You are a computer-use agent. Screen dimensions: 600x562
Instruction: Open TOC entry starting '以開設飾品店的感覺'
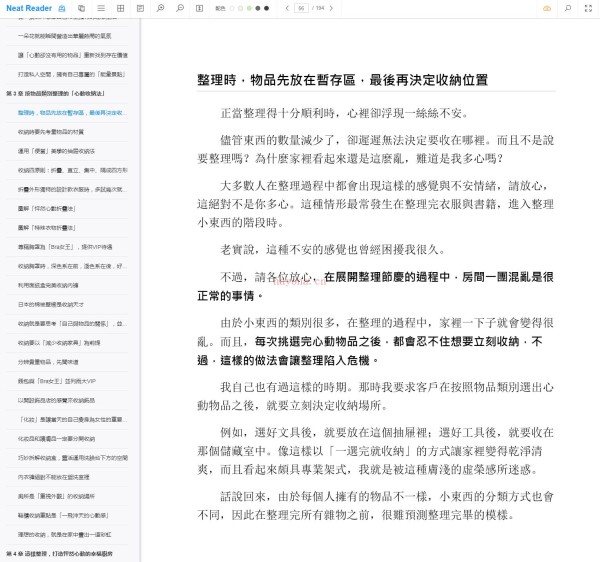tap(56, 400)
